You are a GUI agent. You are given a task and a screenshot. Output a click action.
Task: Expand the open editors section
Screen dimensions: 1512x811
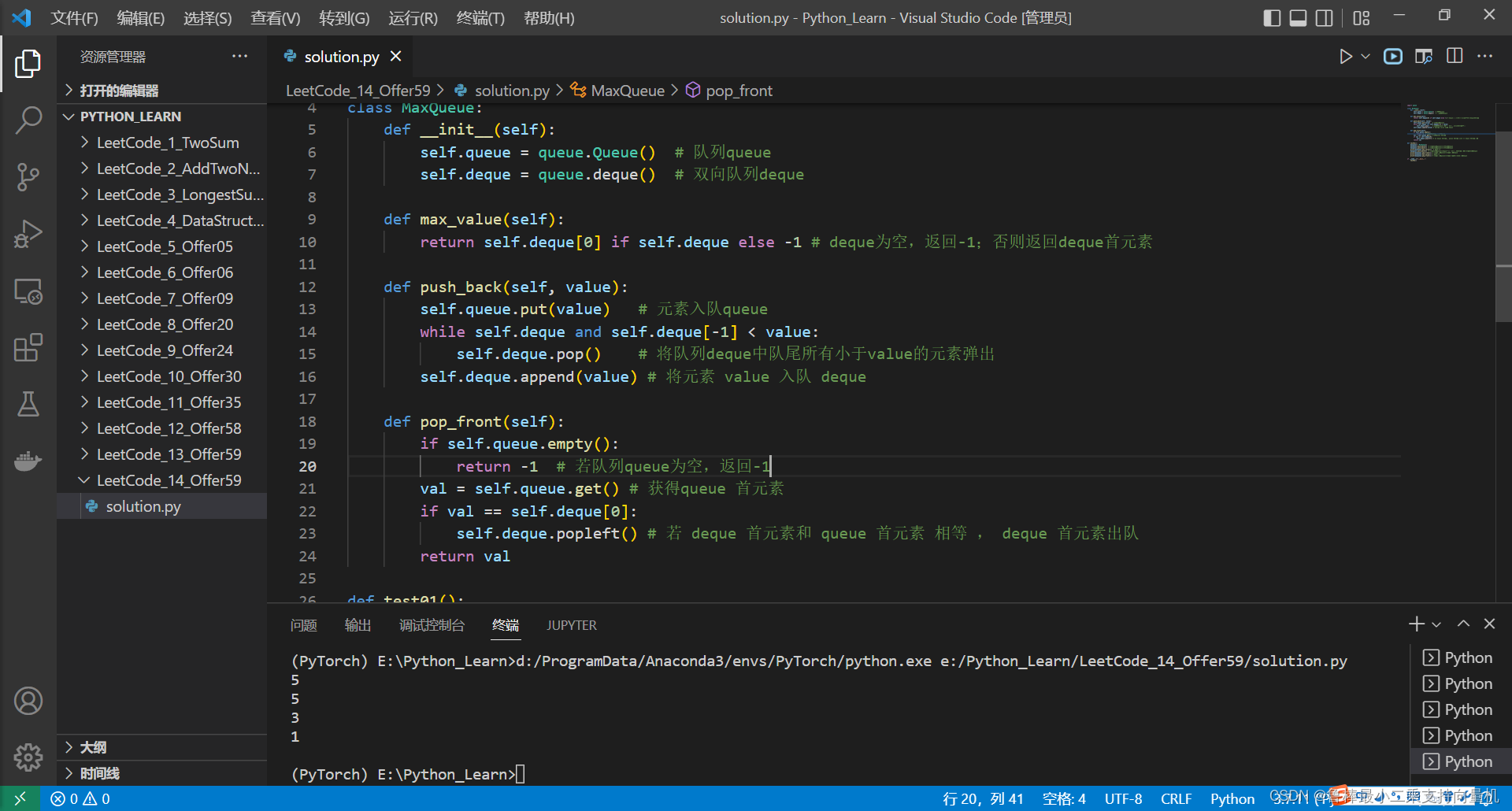(x=161, y=91)
